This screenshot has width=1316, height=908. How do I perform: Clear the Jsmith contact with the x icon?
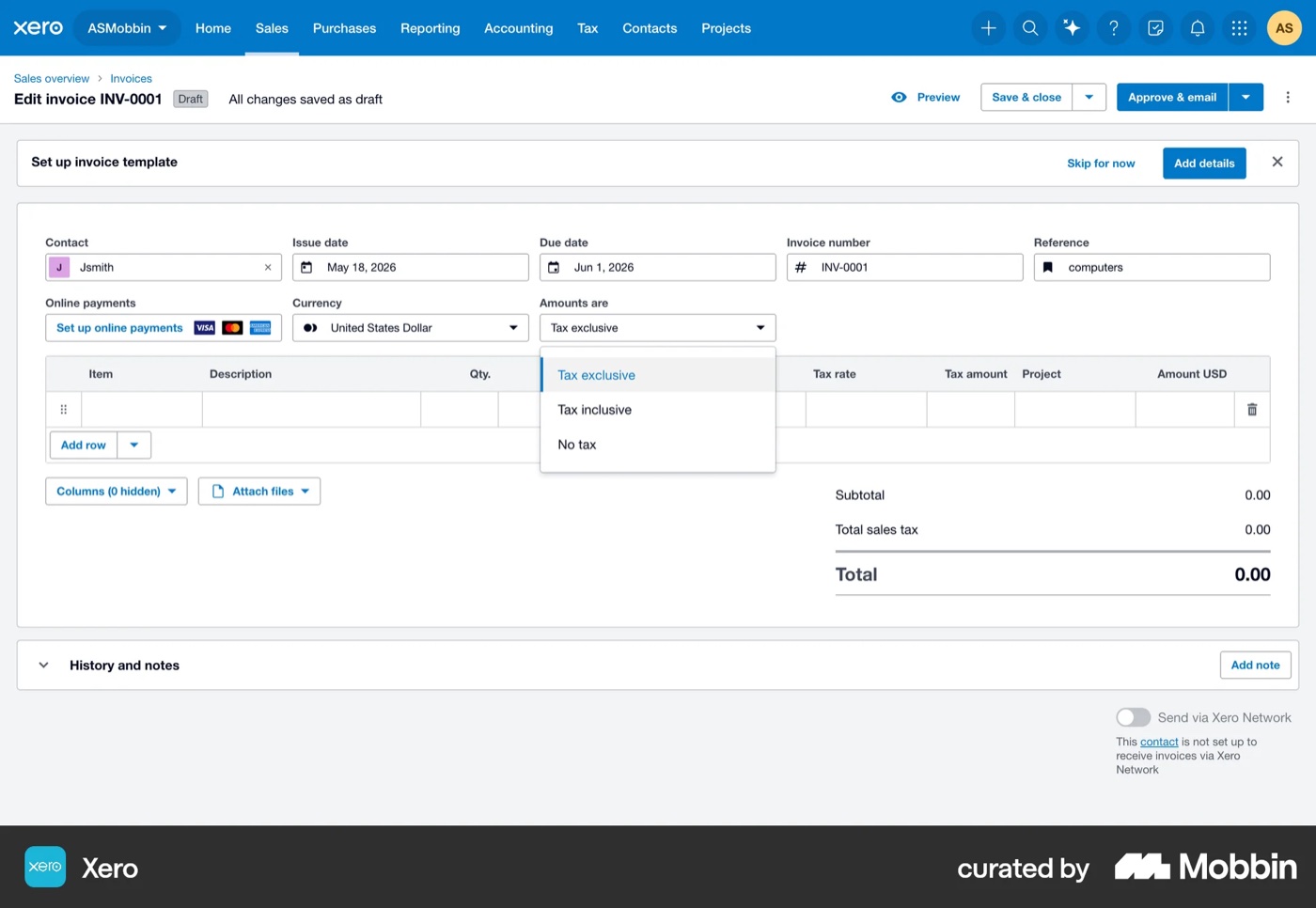[268, 268]
